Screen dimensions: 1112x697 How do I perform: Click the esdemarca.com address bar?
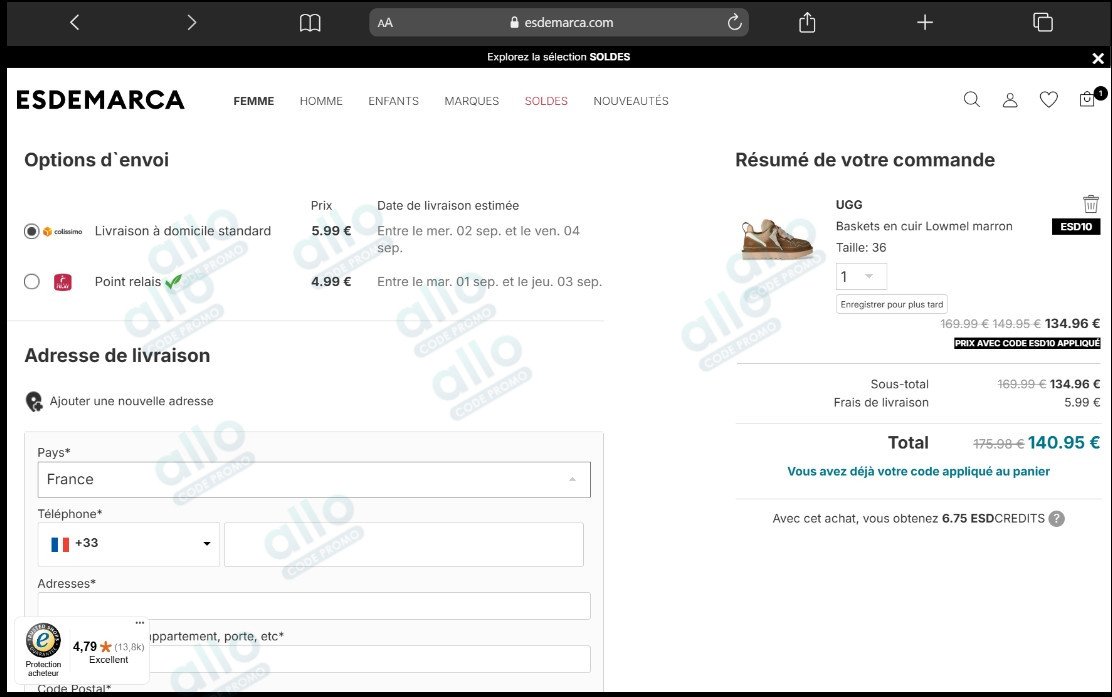[x=559, y=23]
